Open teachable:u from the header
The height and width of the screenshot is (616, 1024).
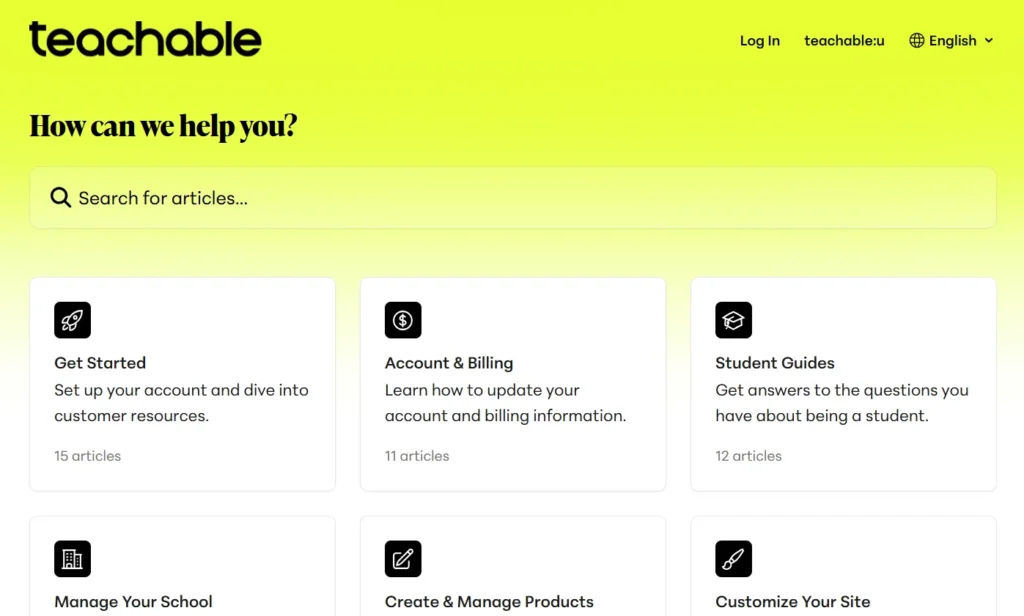click(x=844, y=41)
